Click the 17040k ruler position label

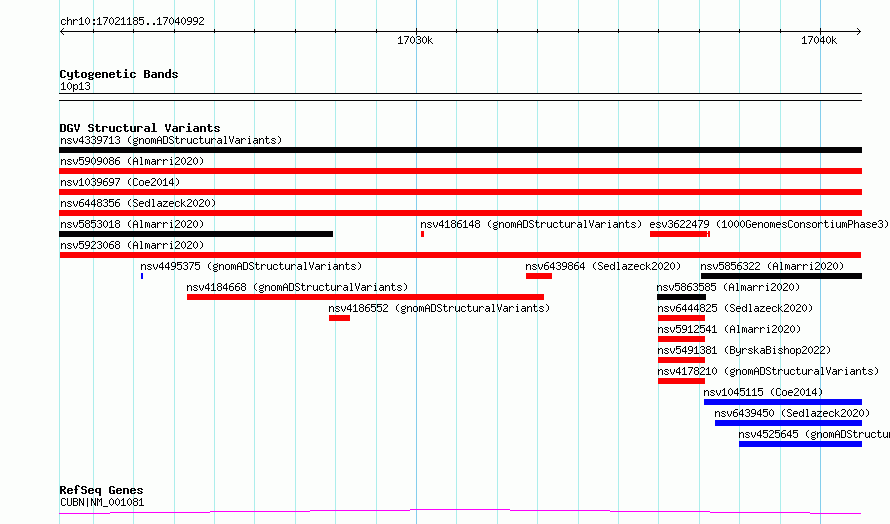818,40
